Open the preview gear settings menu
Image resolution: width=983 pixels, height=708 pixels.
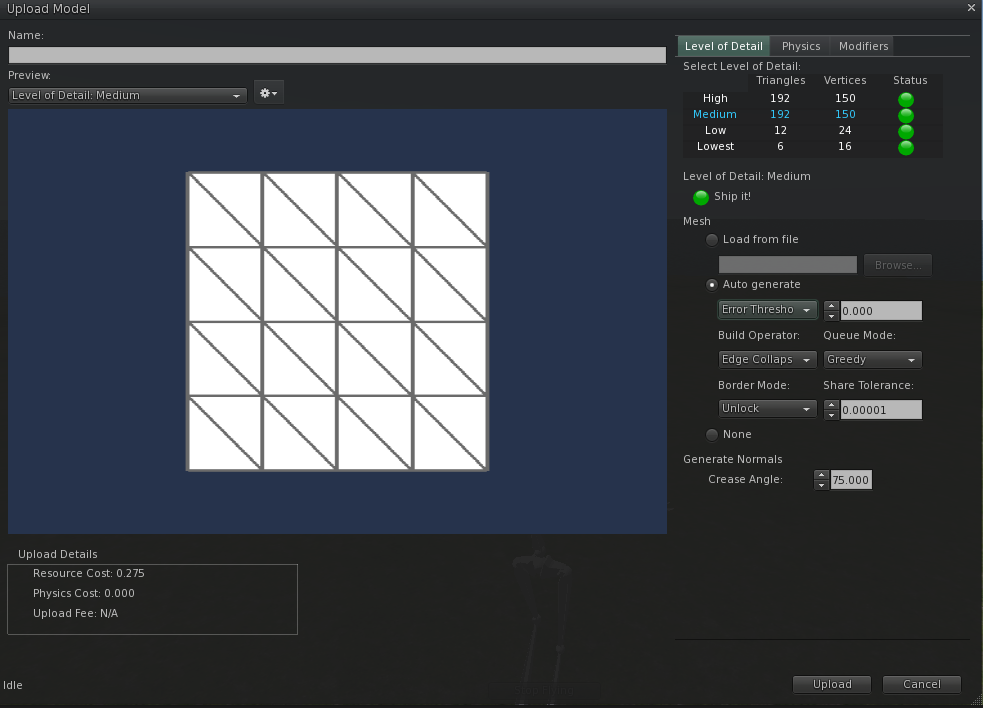pos(269,93)
